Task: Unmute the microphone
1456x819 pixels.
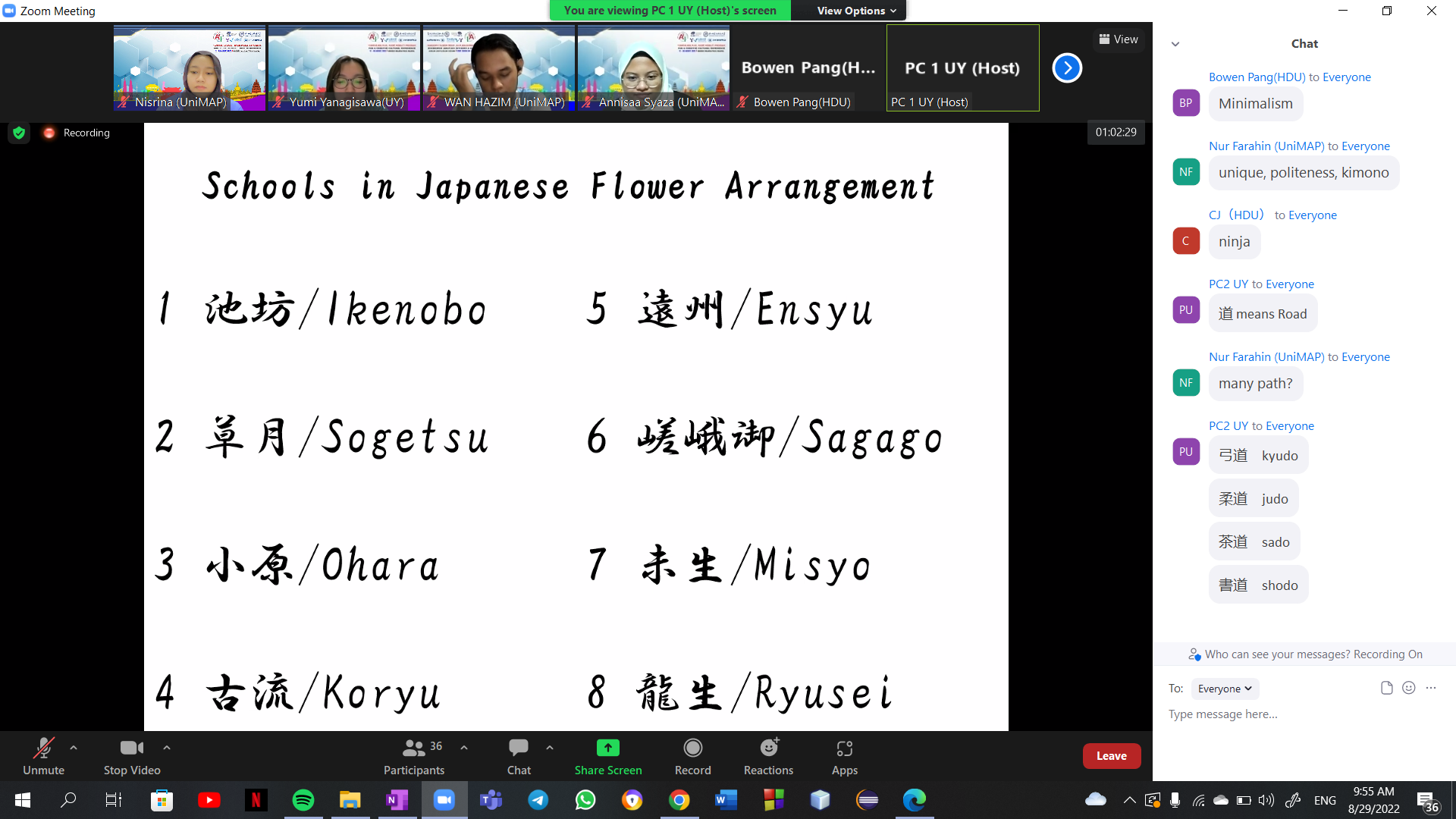Action: [x=43, y=748]
